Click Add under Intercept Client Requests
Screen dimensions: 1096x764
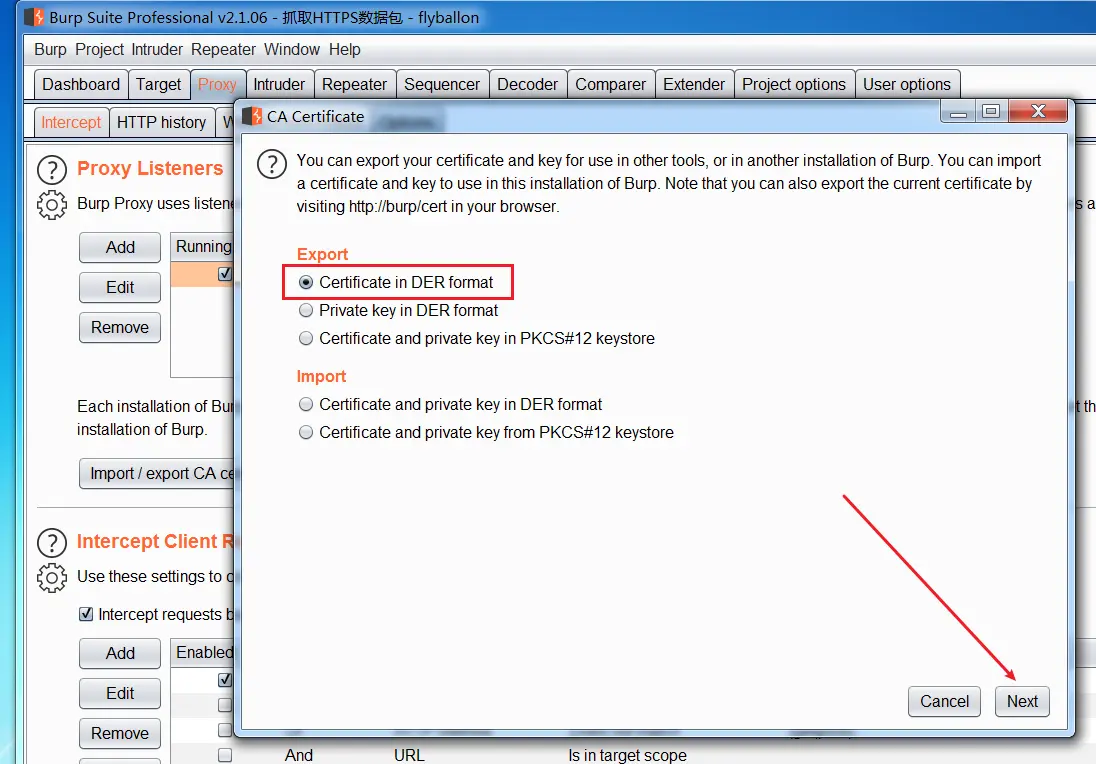tap(120, 654)
